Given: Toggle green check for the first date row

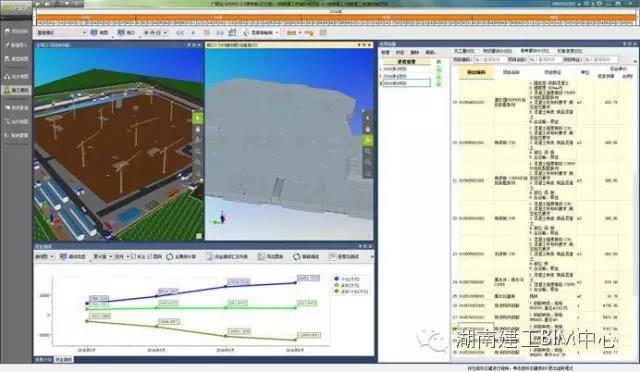Looking at the screenshot, I should pyautogui.click(x=439, y=69).
